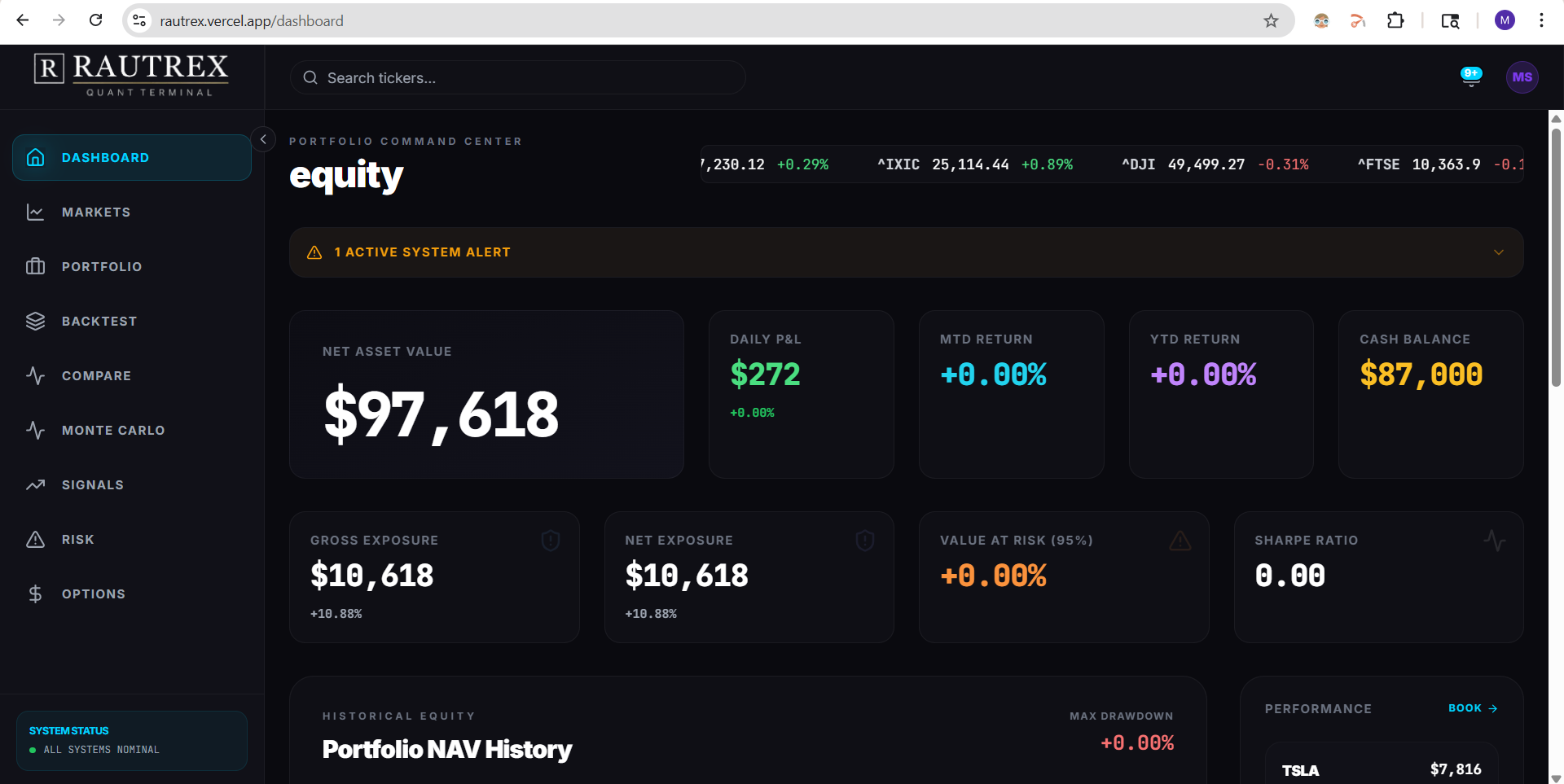Click the browser back arrow
The height and width of the screenshot is (784, 1564).
[23, 20]
